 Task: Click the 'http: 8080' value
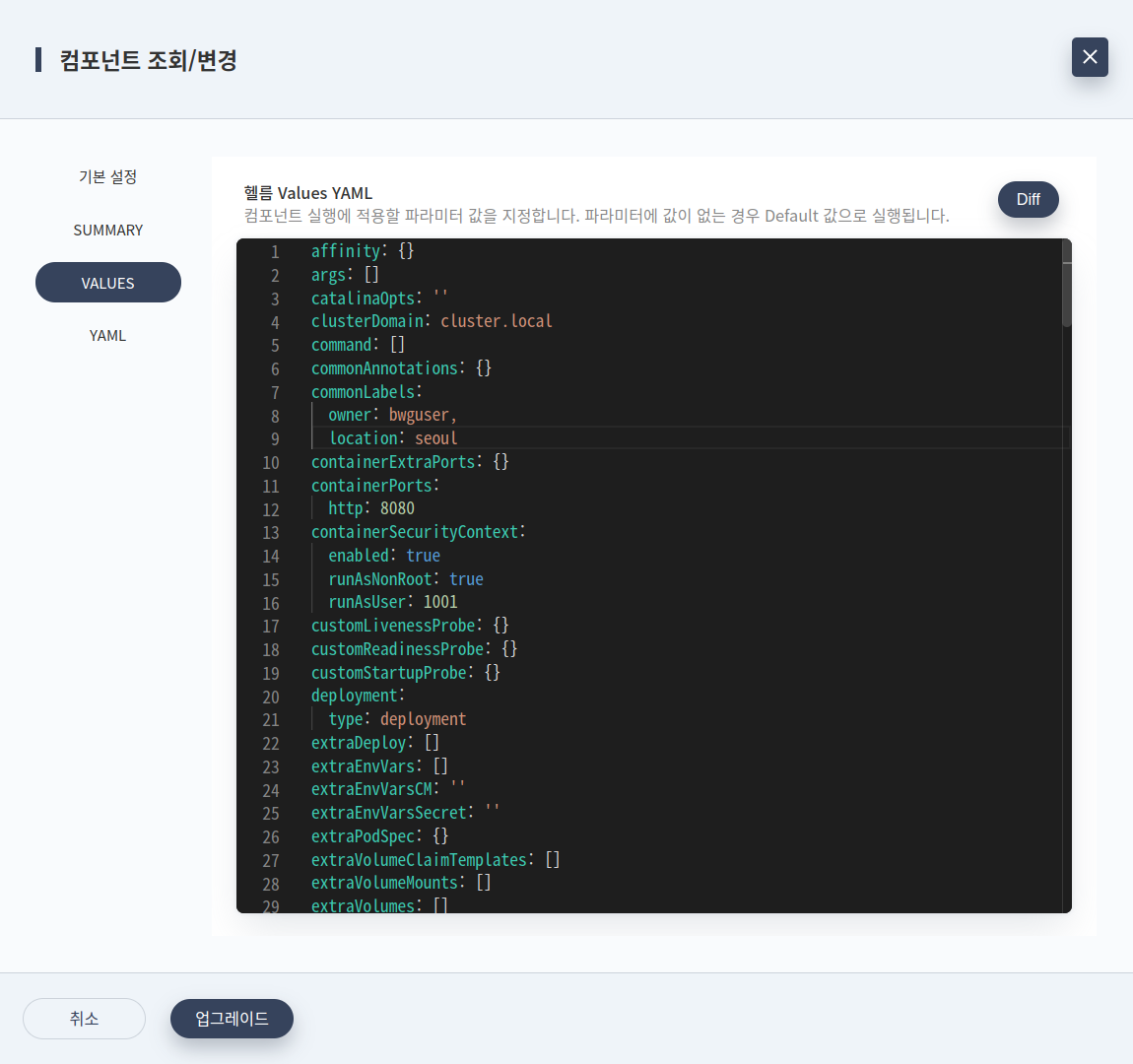(397, 508)
